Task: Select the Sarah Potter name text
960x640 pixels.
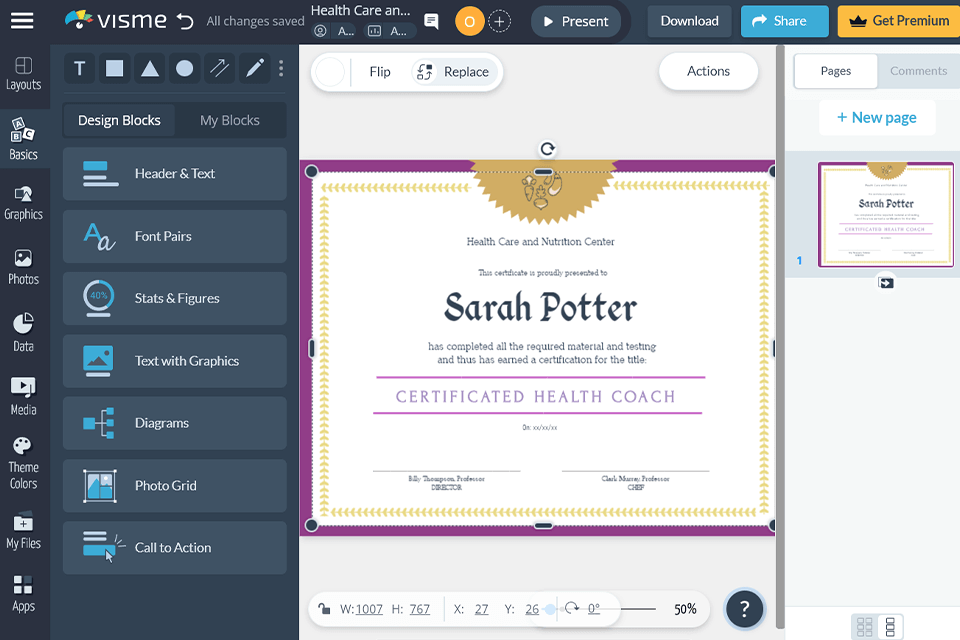Action: click(x=541, y=307)
